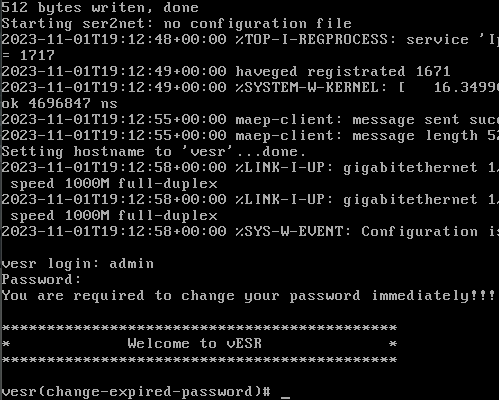
Task: Click the 'maep-client: message sent' log line
Action: tap(250, 119)
